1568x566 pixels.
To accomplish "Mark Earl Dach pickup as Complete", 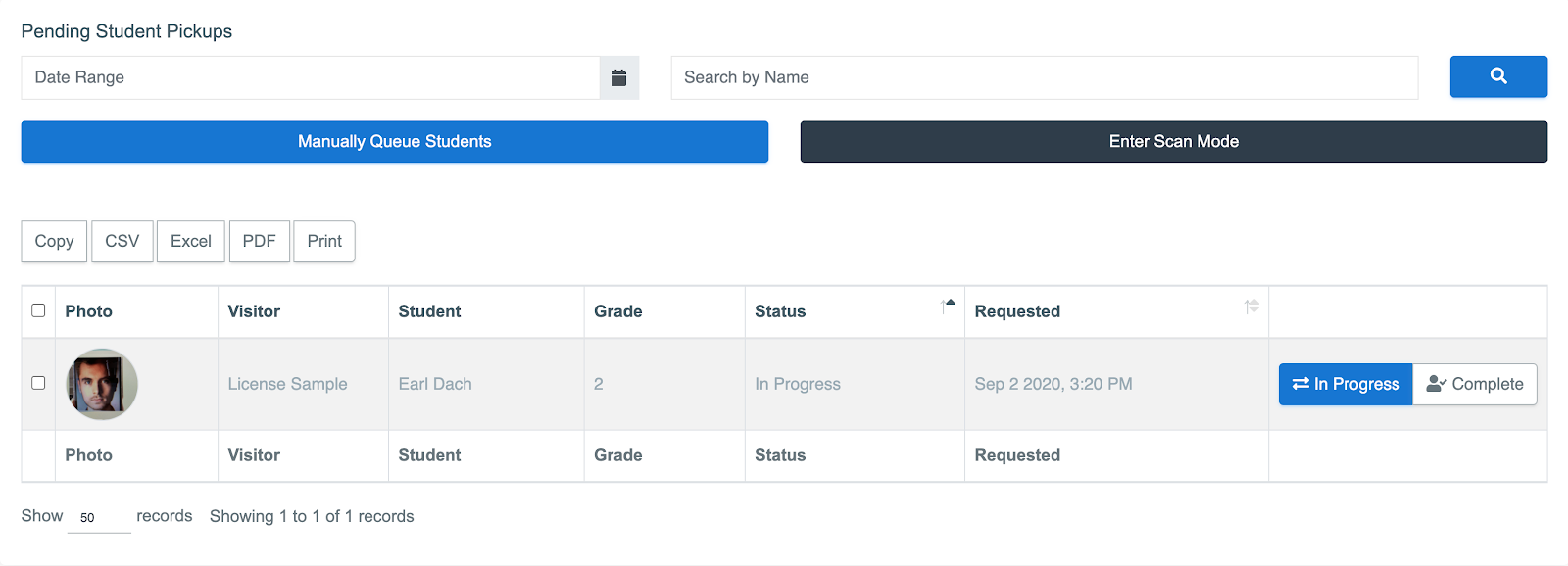I will [x=1475, y=384].
